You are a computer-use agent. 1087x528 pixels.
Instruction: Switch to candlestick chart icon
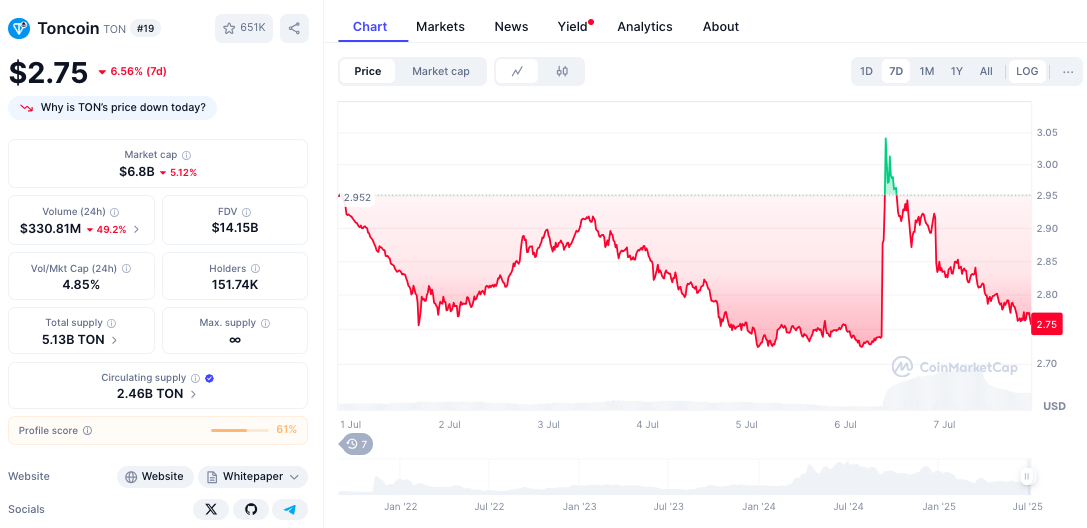click(x=562, y=71)
